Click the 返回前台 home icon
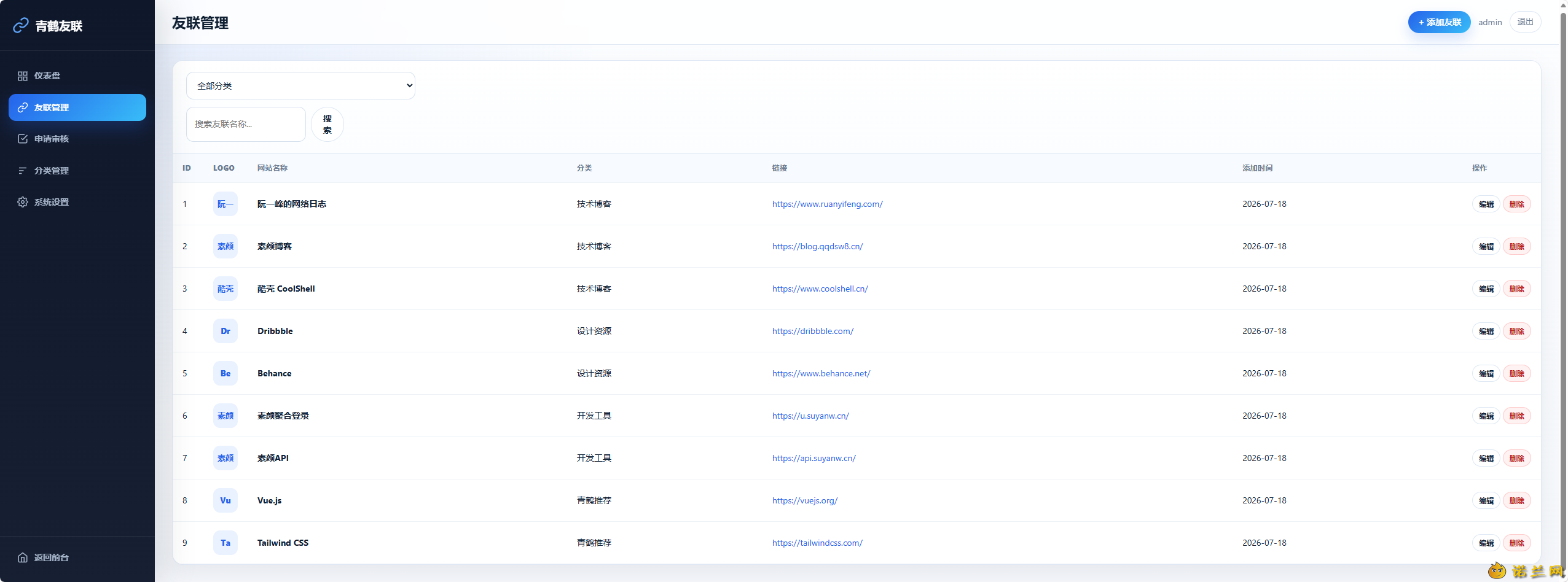 (x=23, y=557)
